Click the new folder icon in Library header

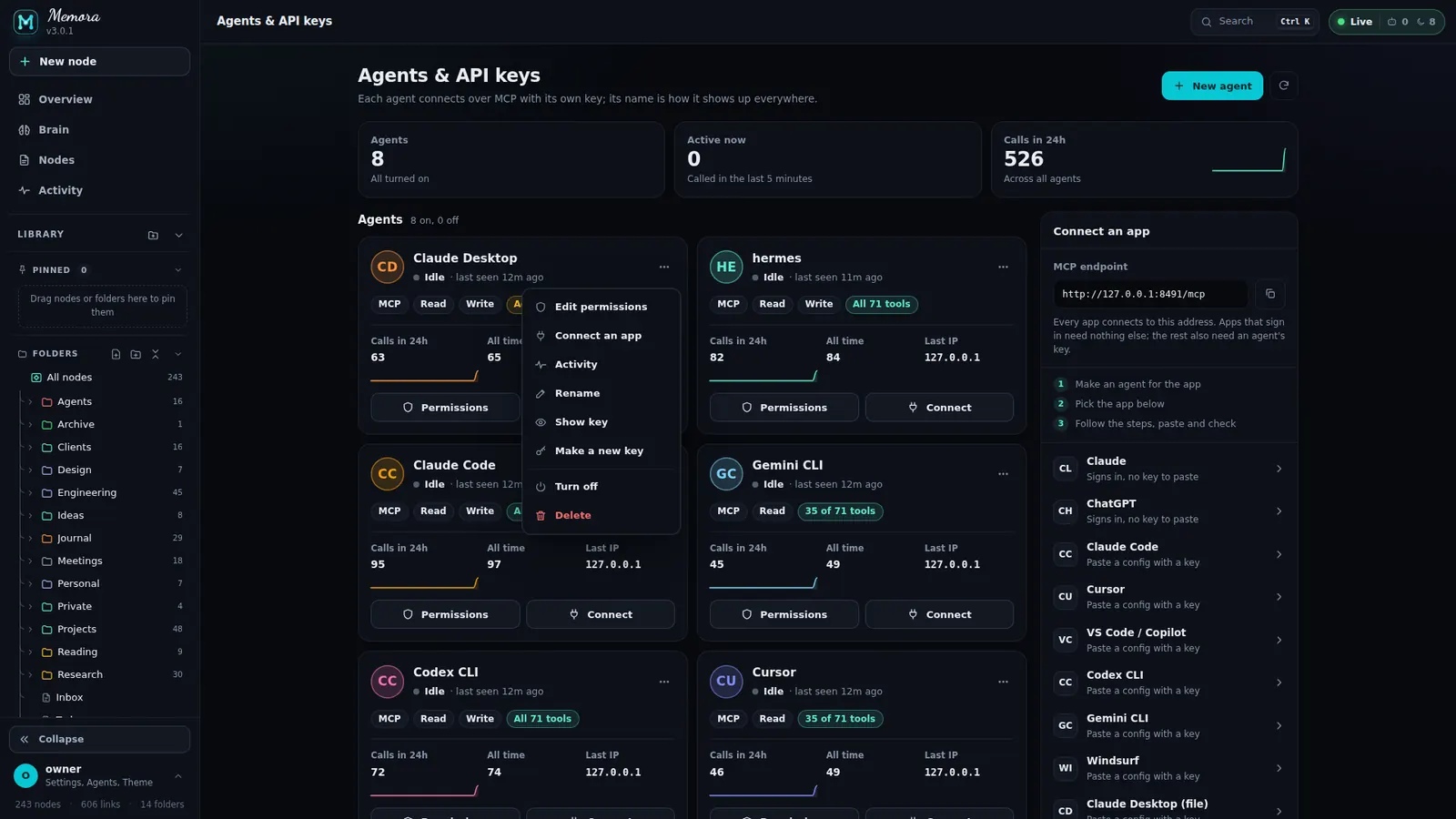[x=153, y=235]
